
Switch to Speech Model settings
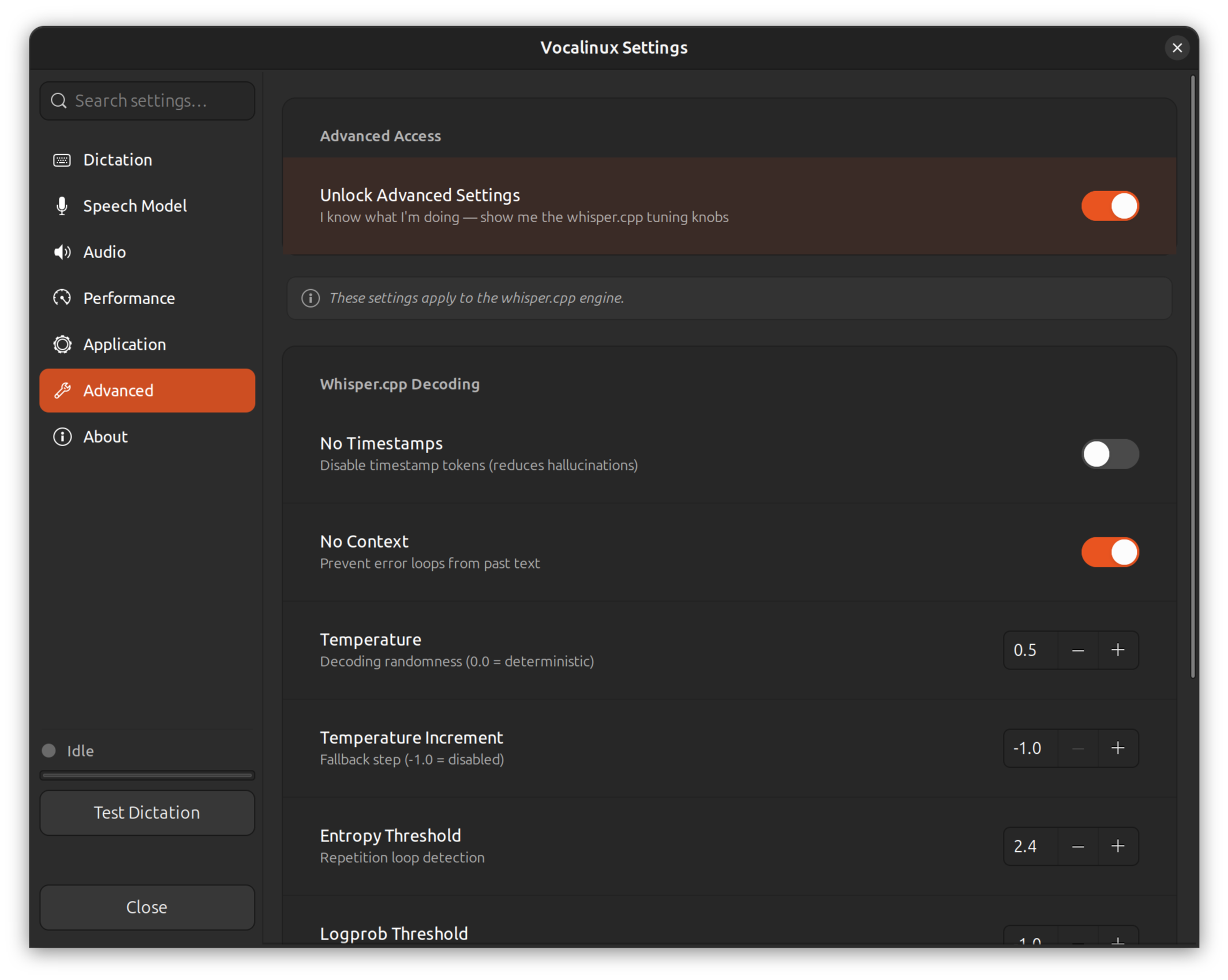147,206
